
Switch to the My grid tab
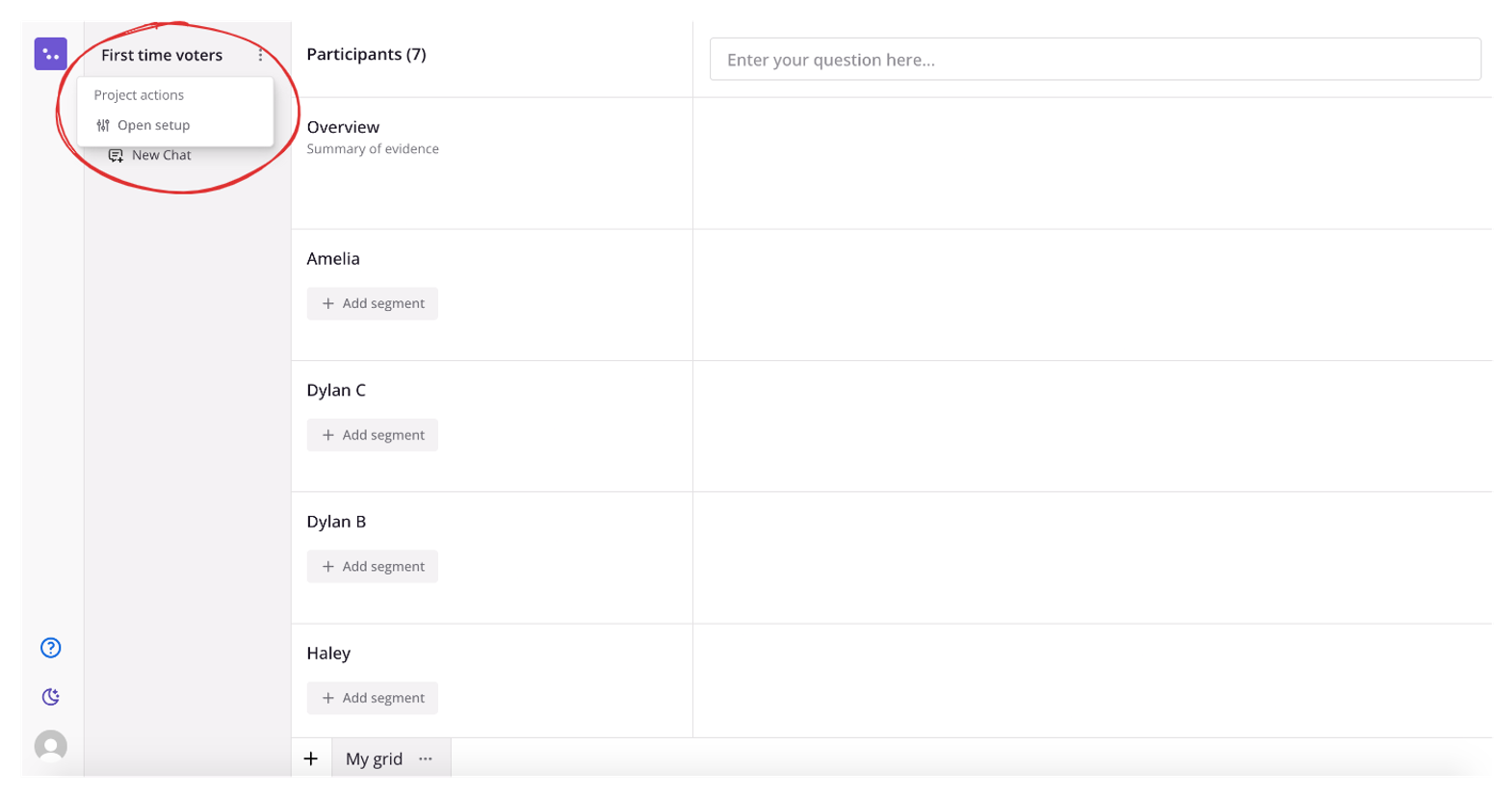[x=374, y=758]
